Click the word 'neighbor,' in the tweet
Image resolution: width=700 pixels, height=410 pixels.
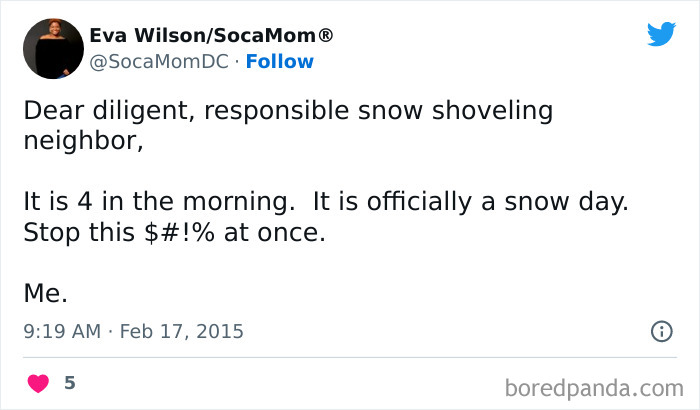point(84,141)
